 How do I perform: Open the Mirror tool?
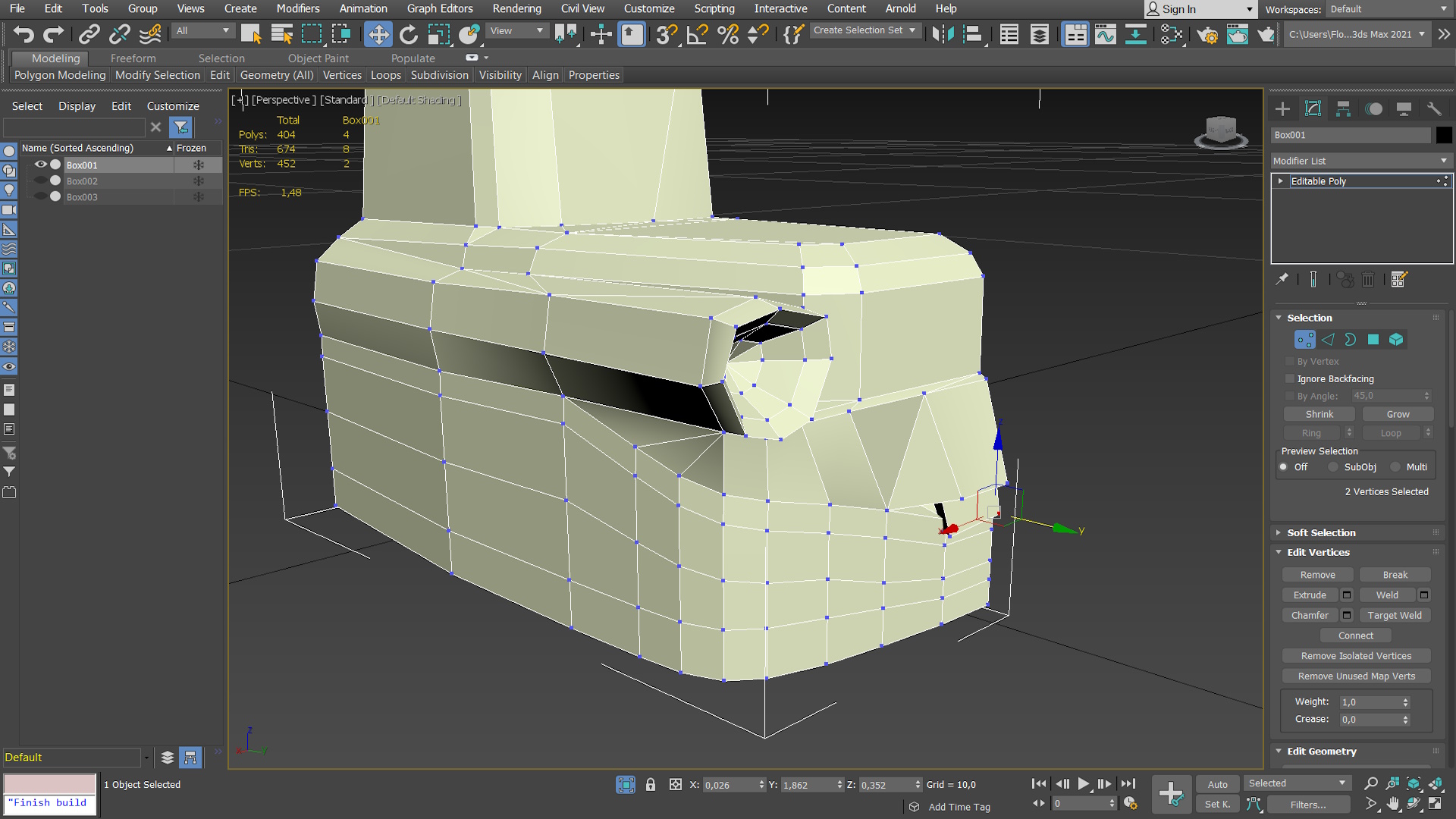click(943, 34)
